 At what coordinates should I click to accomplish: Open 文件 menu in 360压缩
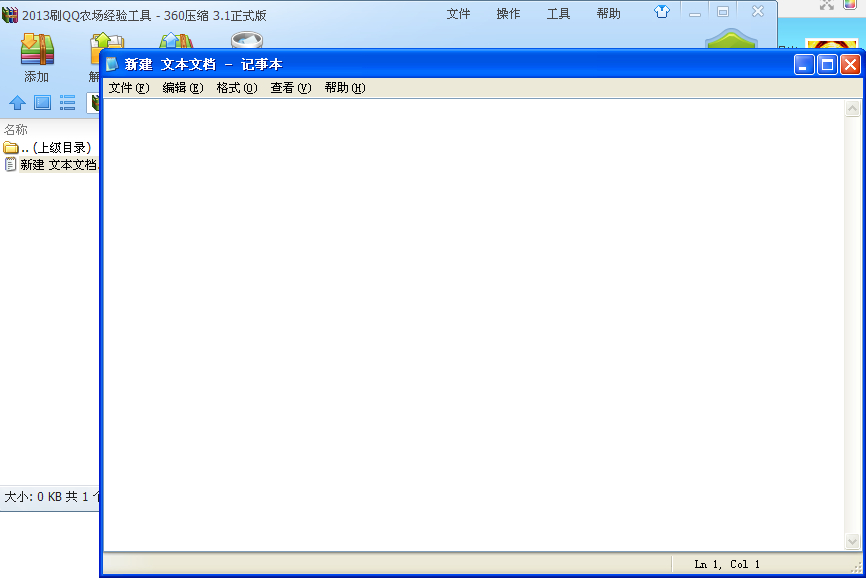pyautogui.click(x=458, y=14)
